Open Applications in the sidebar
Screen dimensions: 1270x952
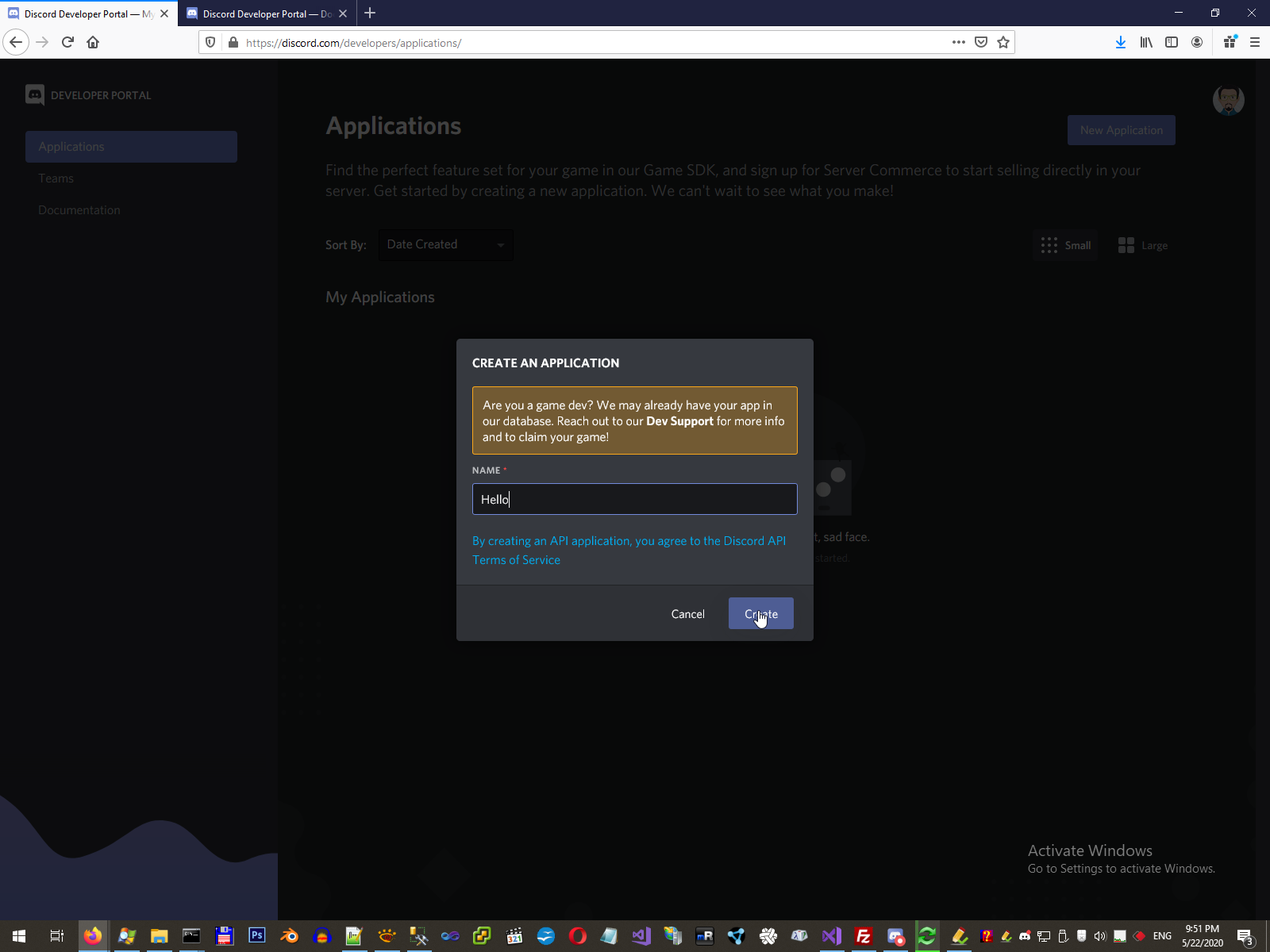pyautogui.click(x=131, y=147)
